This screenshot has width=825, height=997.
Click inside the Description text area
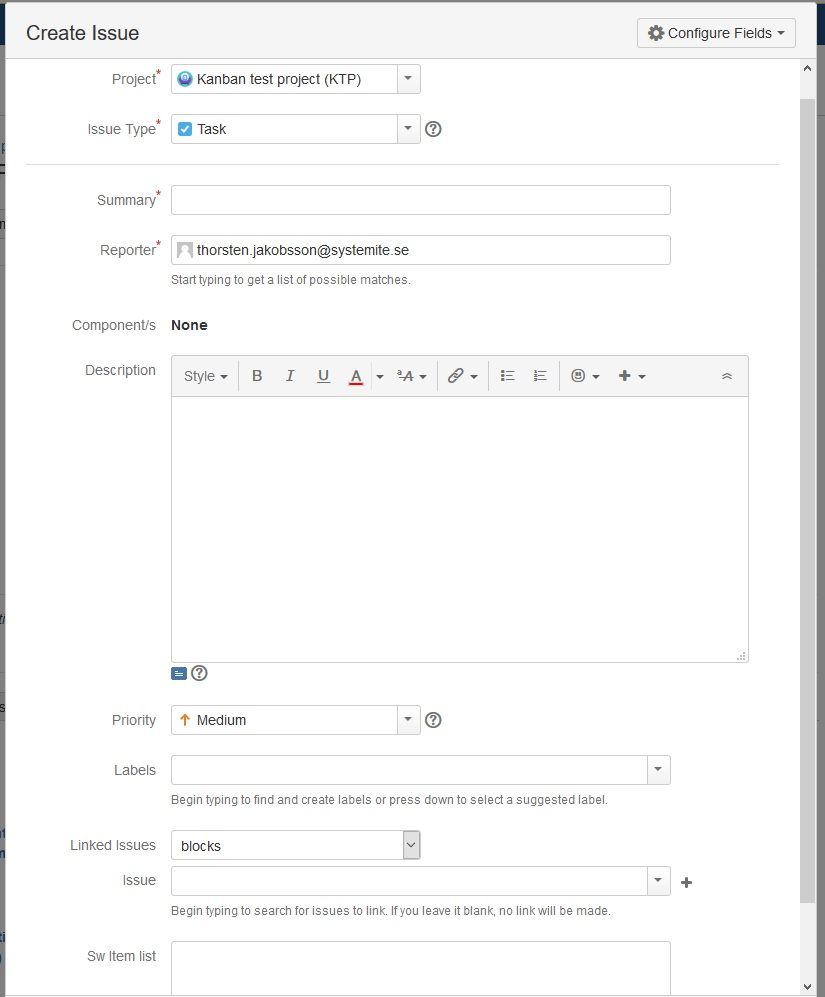click(459, 530)
